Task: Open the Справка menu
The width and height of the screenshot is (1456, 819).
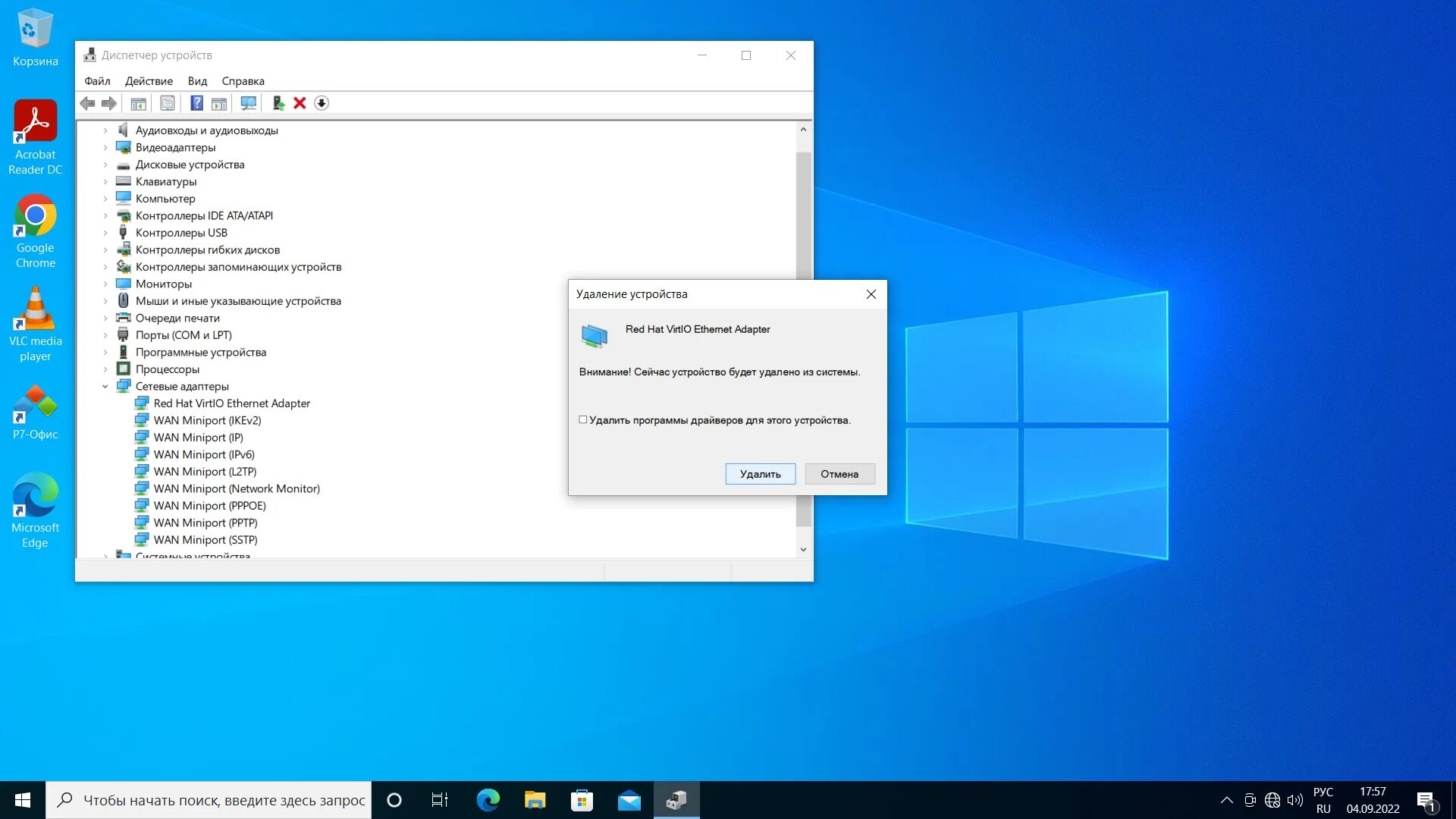Action: tap(243, 81)
